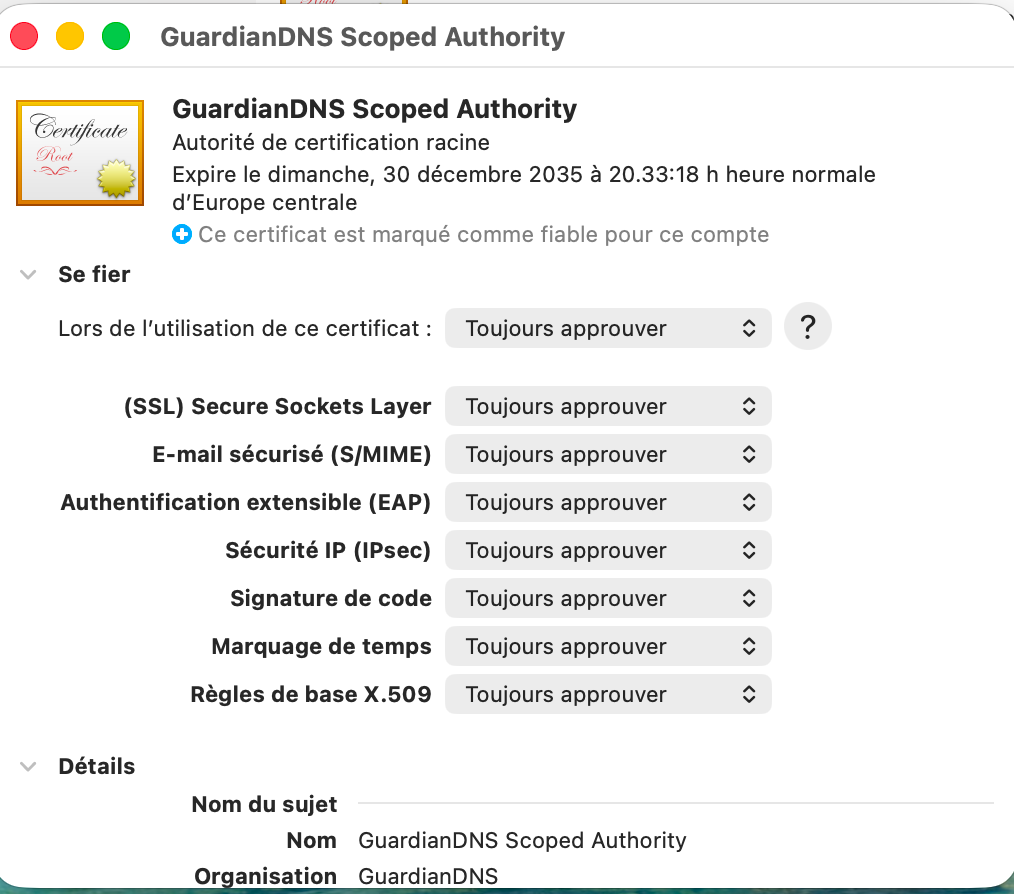Viewport: 1014px width, 894px height.
Task: Open the Marquage de temps dropdown
Action: point(608,646)
